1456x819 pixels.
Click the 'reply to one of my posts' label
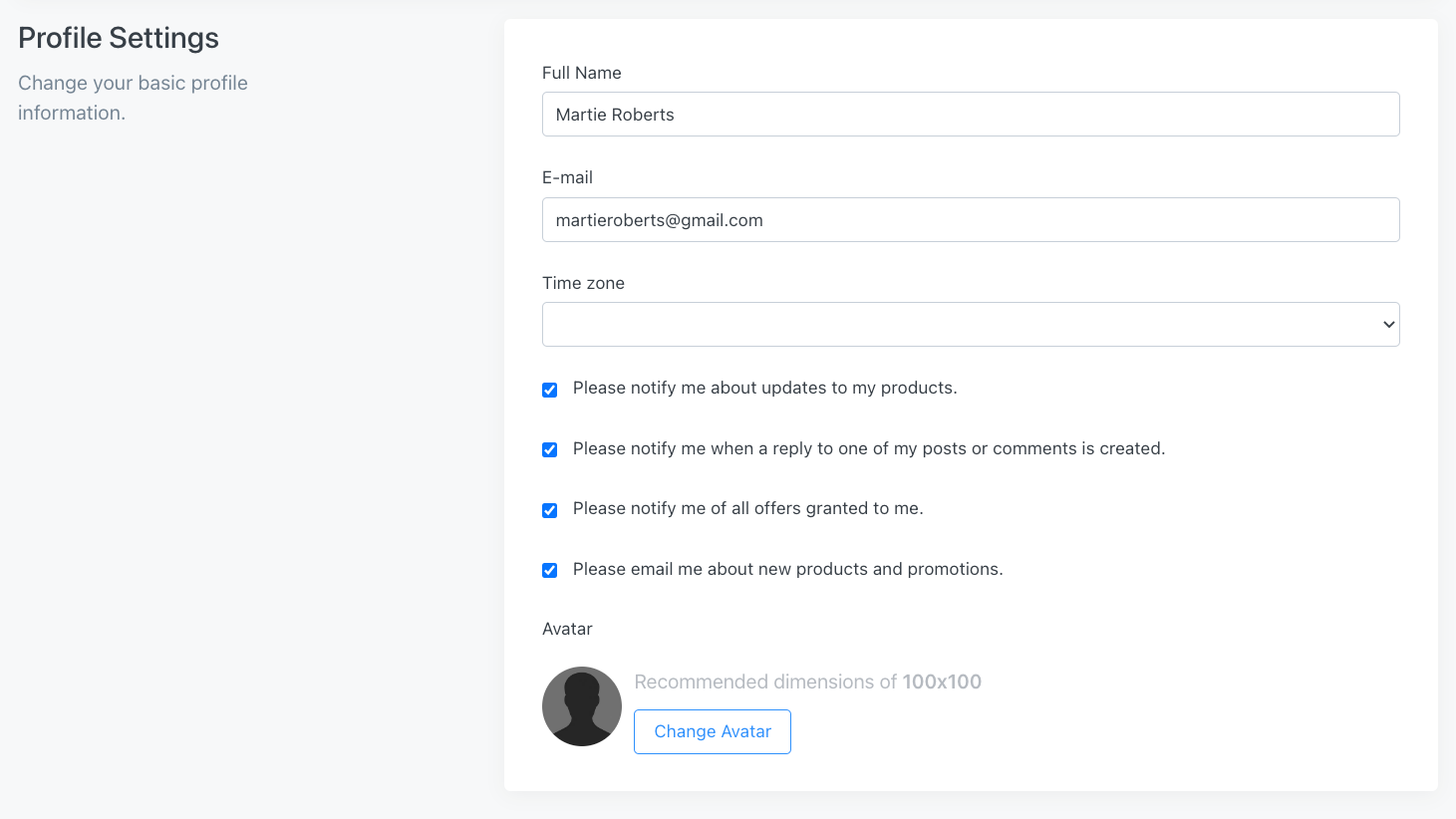[x=868, y=448]
